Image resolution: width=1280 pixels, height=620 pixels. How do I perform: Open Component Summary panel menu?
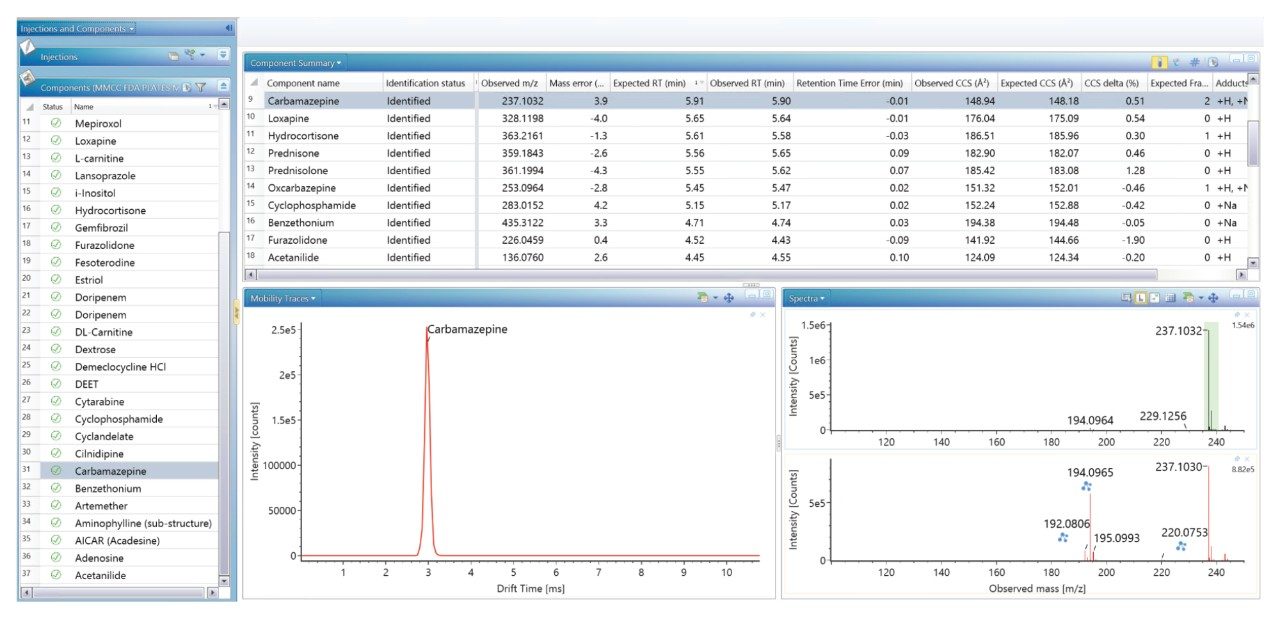pyautogui.click(x=295, y=63)
